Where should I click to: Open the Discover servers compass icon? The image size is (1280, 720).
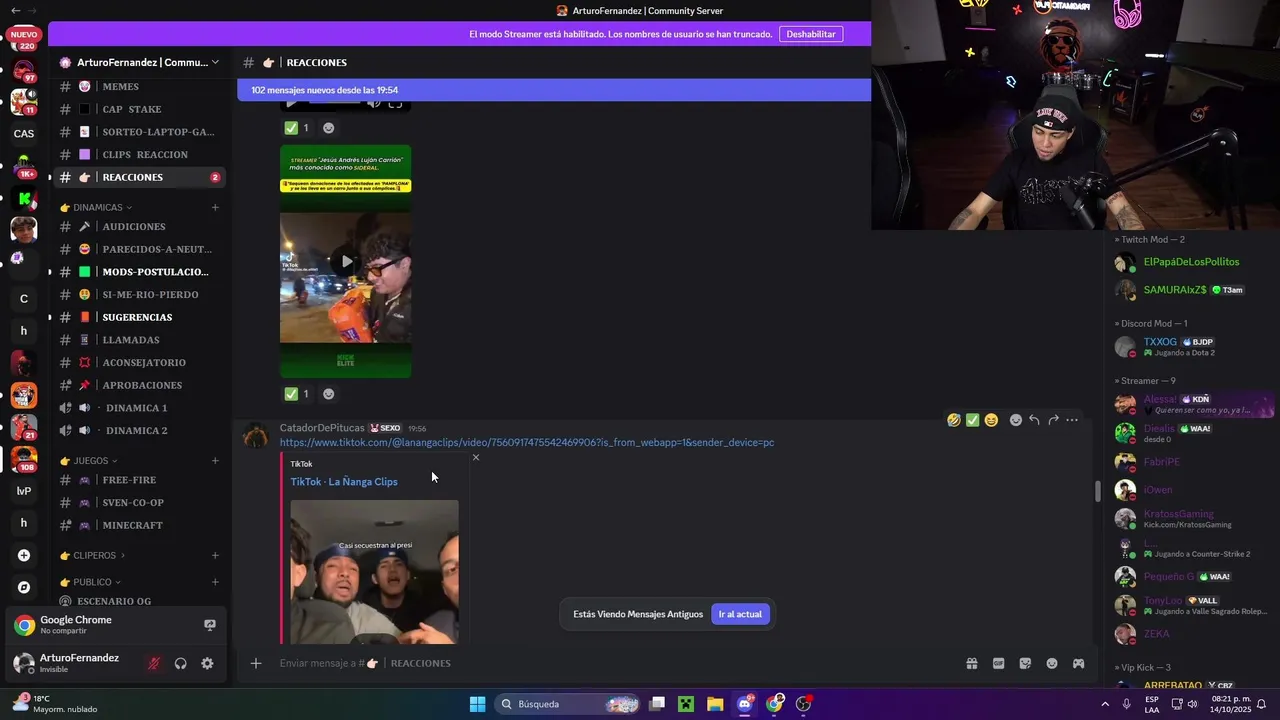coord(24,587)
